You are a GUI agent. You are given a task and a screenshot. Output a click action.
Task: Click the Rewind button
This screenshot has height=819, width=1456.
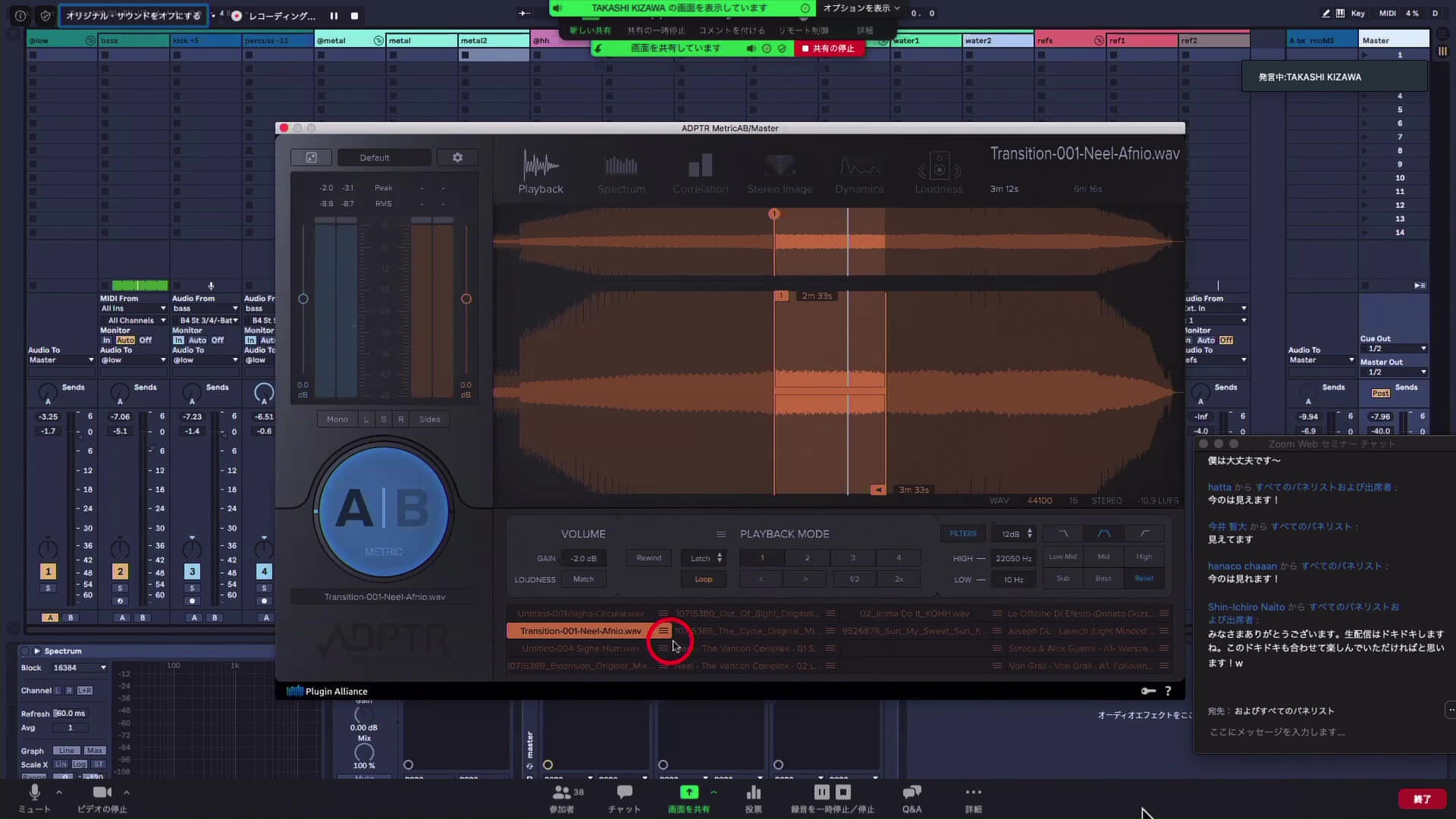coord(648,558)
